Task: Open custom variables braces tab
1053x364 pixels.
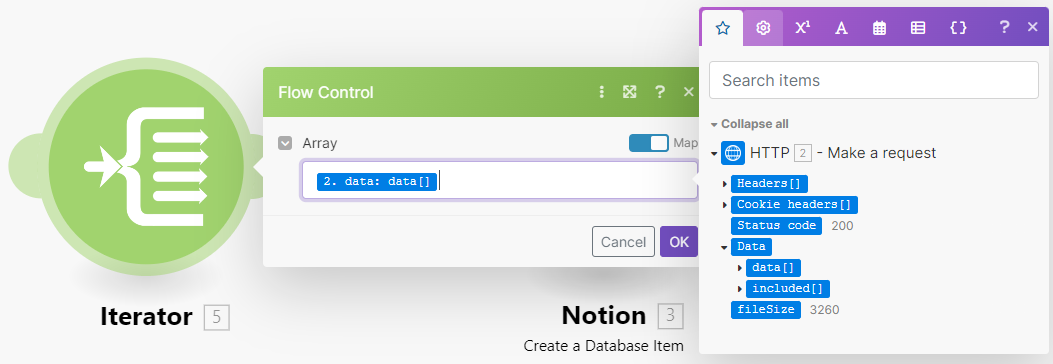Action: pos(958,28)
